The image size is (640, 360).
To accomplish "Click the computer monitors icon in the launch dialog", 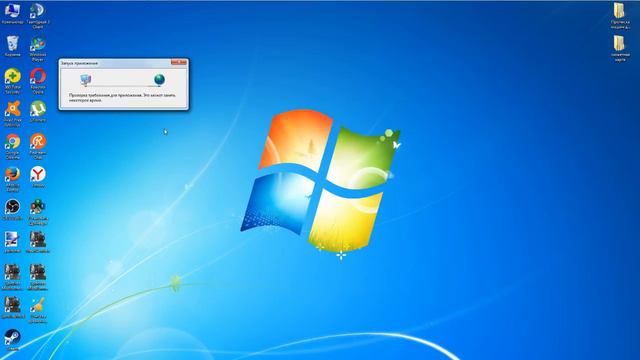I will point(85,80).
